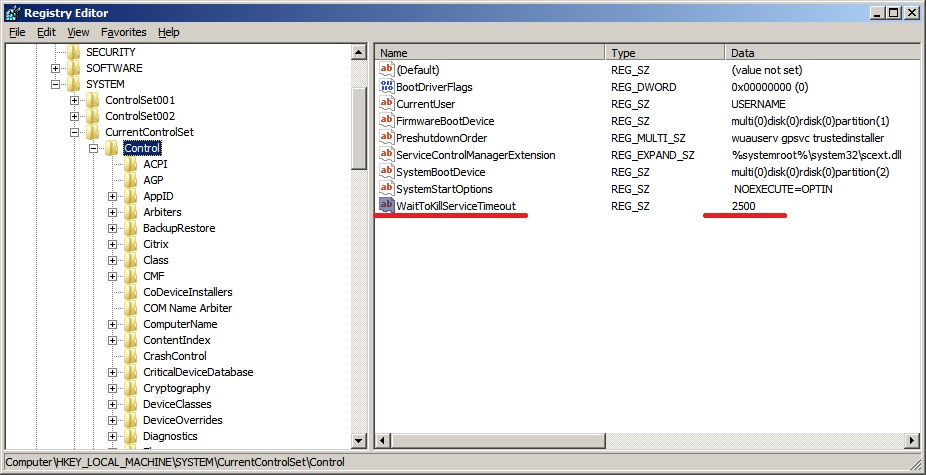This screenshot has width=926, height=475.
Task: Click the string icon beside PreshutdownOrder
Action: tap(386, 138)
